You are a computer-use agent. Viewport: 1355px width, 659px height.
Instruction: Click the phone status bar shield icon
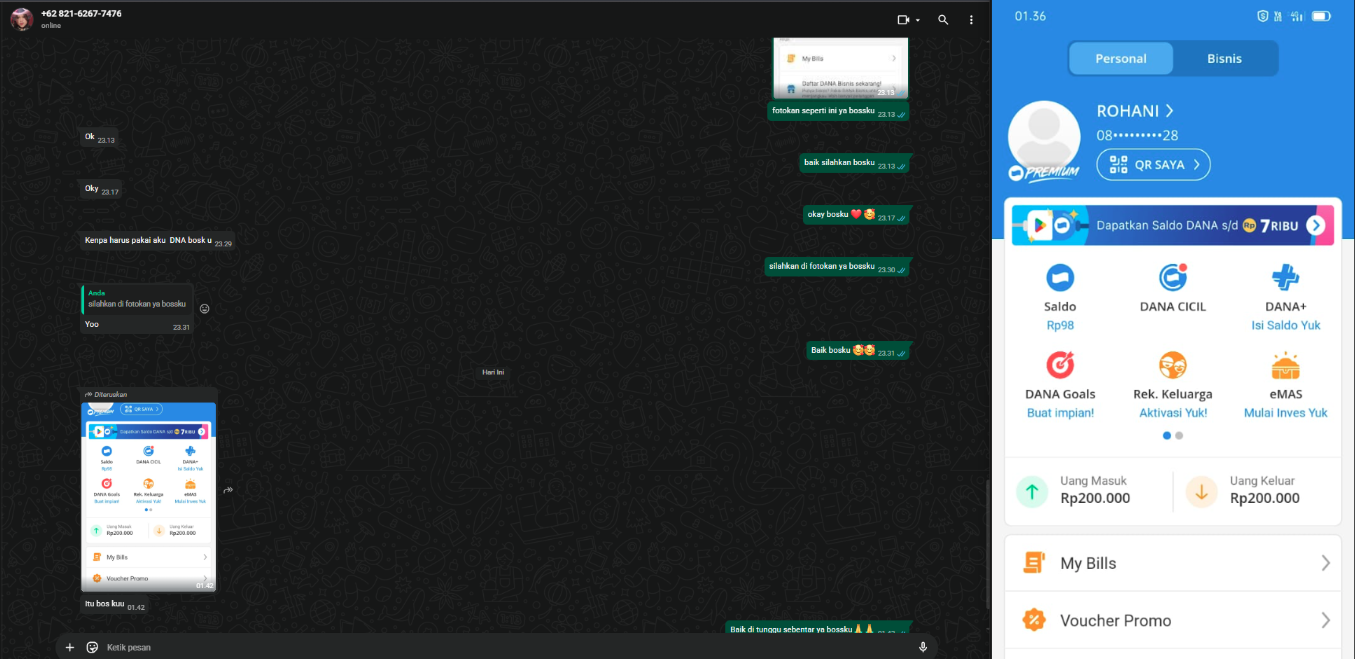tap(1263, 16)
